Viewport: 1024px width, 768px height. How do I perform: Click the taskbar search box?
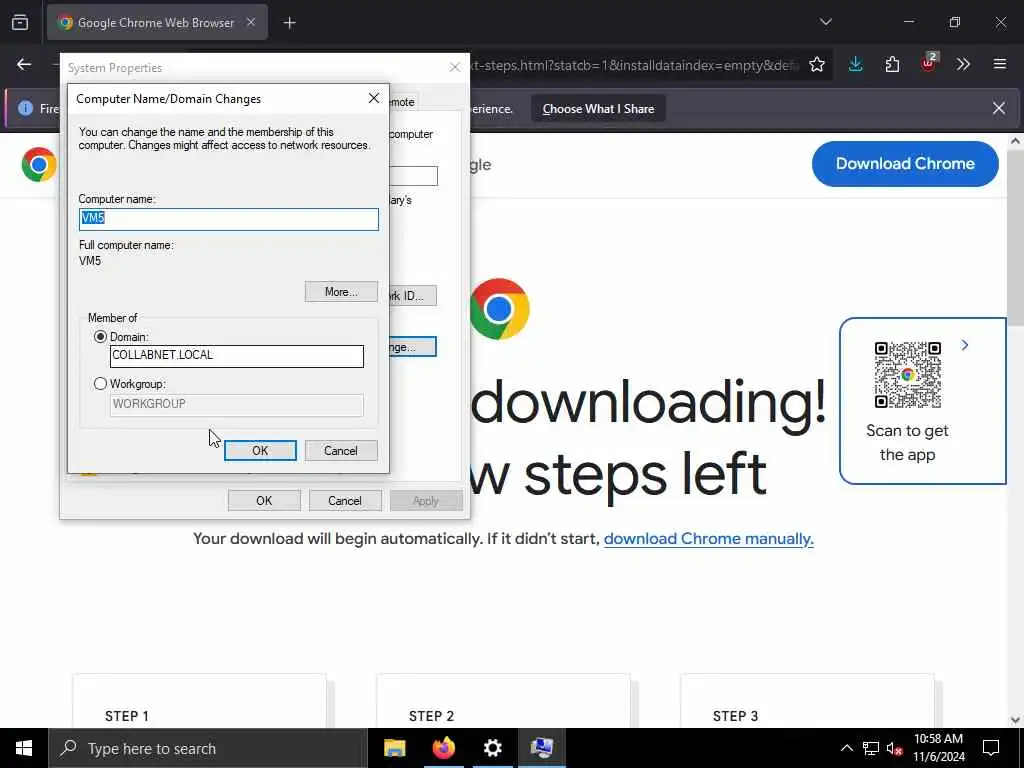point(208,748)
